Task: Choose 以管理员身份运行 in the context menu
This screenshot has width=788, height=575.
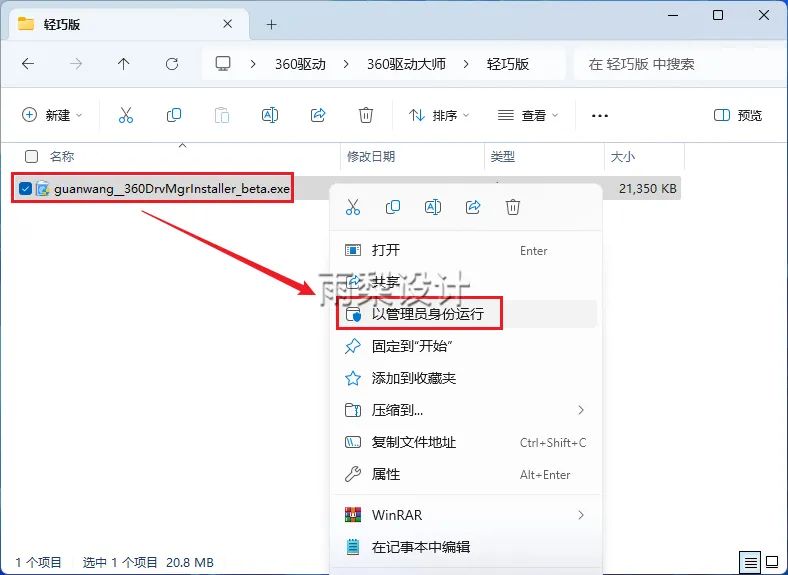Action: (x=466, y=314)
